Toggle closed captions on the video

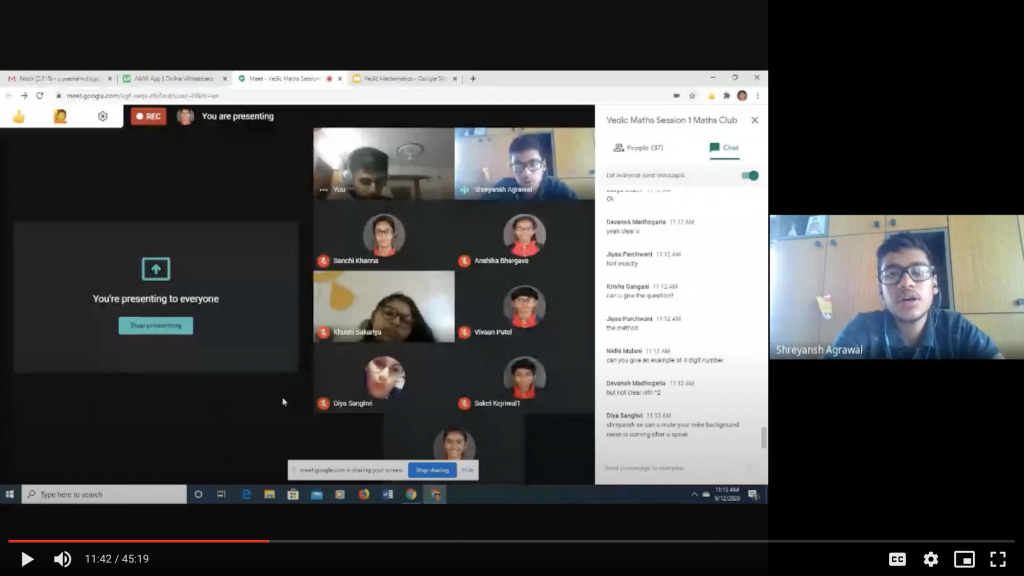pyautogui.click(x=897, y=559)
